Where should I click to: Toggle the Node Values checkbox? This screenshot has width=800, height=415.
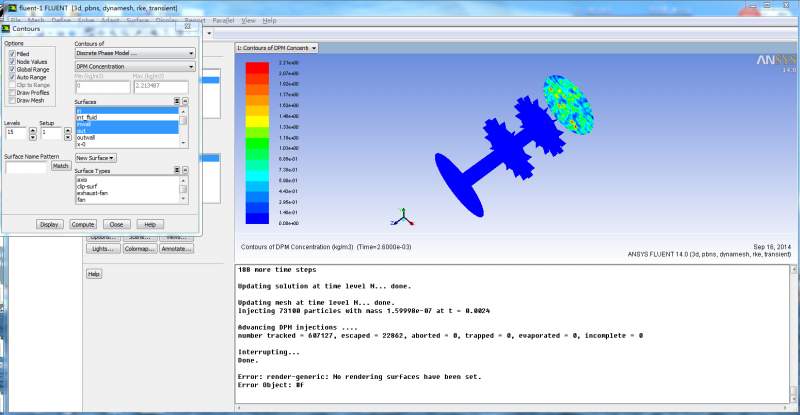click(12, 61)
